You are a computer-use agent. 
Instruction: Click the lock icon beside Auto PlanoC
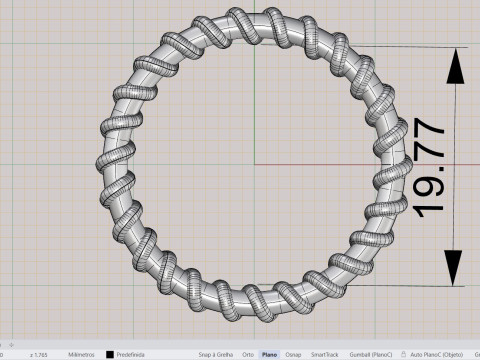pos(403,354)
